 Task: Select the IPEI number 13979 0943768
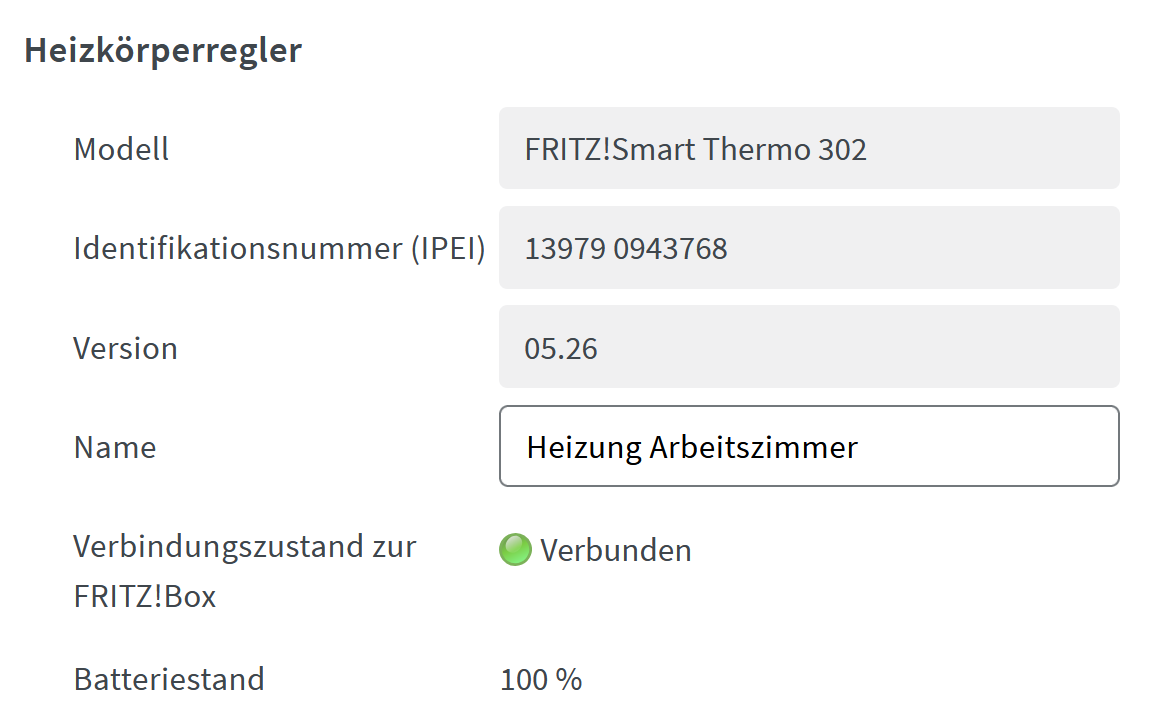[625, 247]
